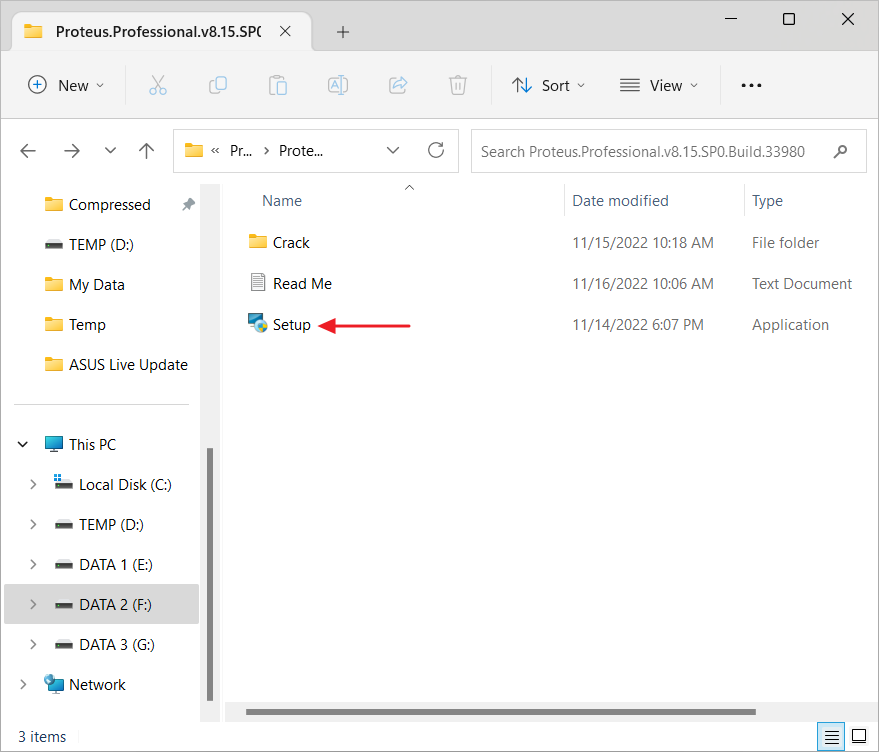
Task: Click the Paste clipboard icon
Action: point(277,85)
